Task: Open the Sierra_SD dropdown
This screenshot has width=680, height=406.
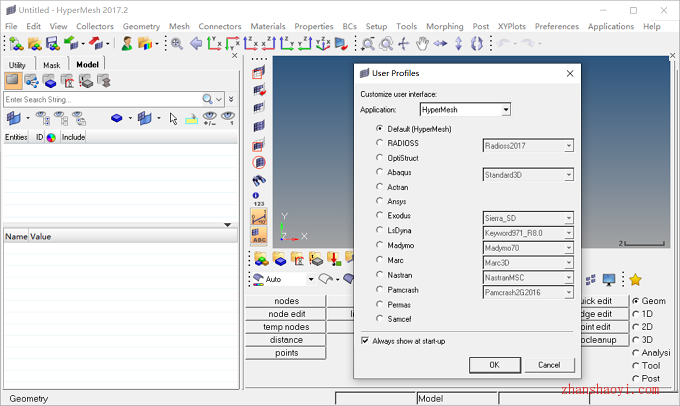Action: (x=528, y=218)
